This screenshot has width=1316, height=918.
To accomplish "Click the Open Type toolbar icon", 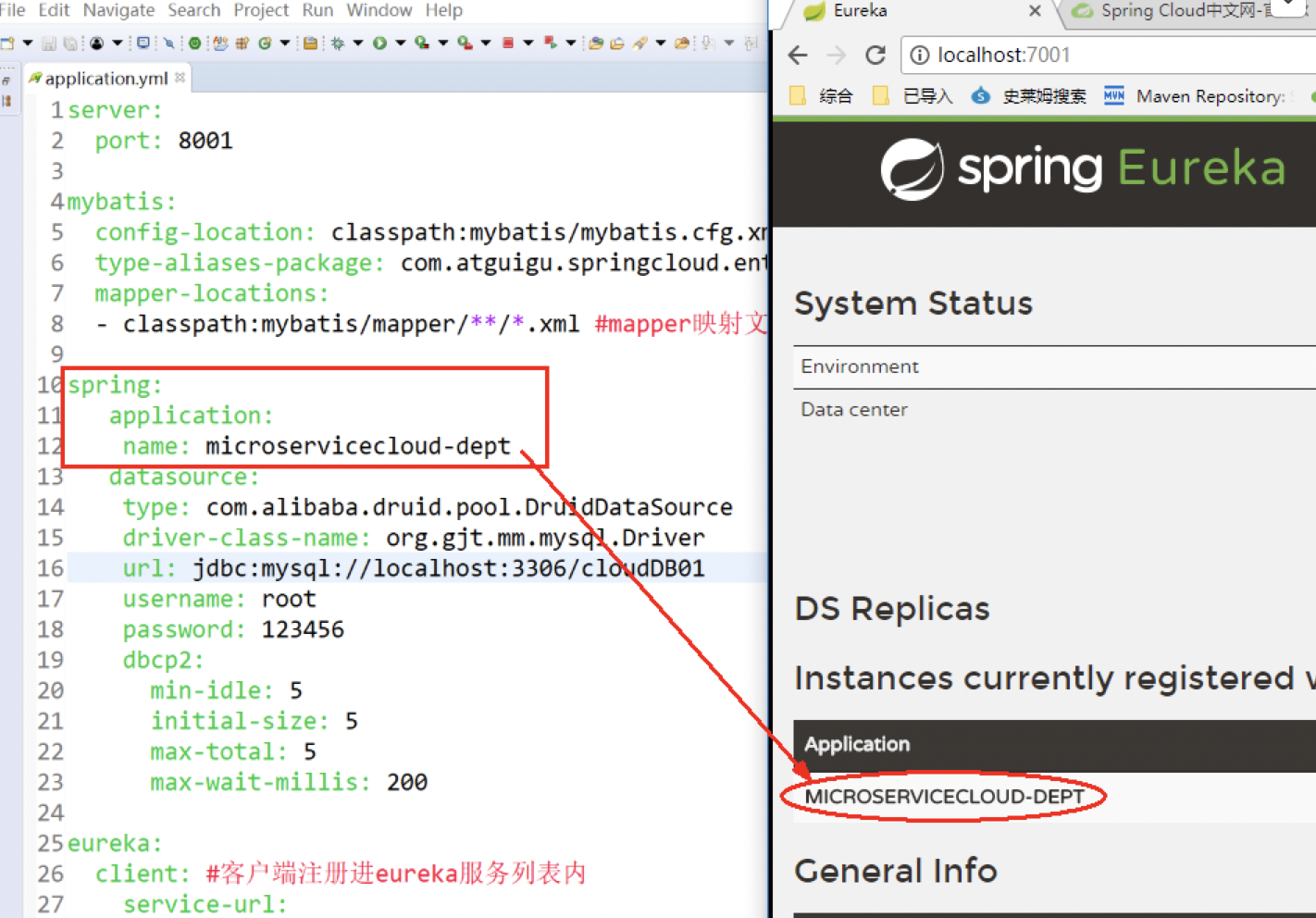I will [x=595, y=43].
